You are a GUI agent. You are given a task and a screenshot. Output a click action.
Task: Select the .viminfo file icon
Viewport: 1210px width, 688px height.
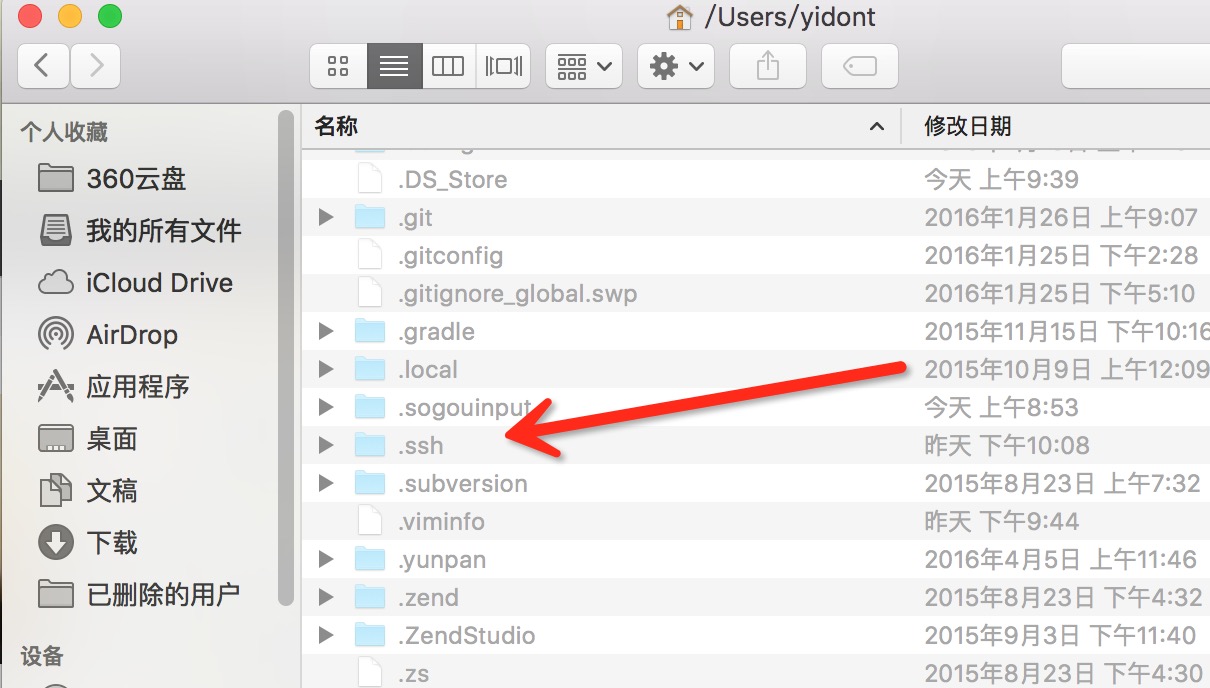370,521
